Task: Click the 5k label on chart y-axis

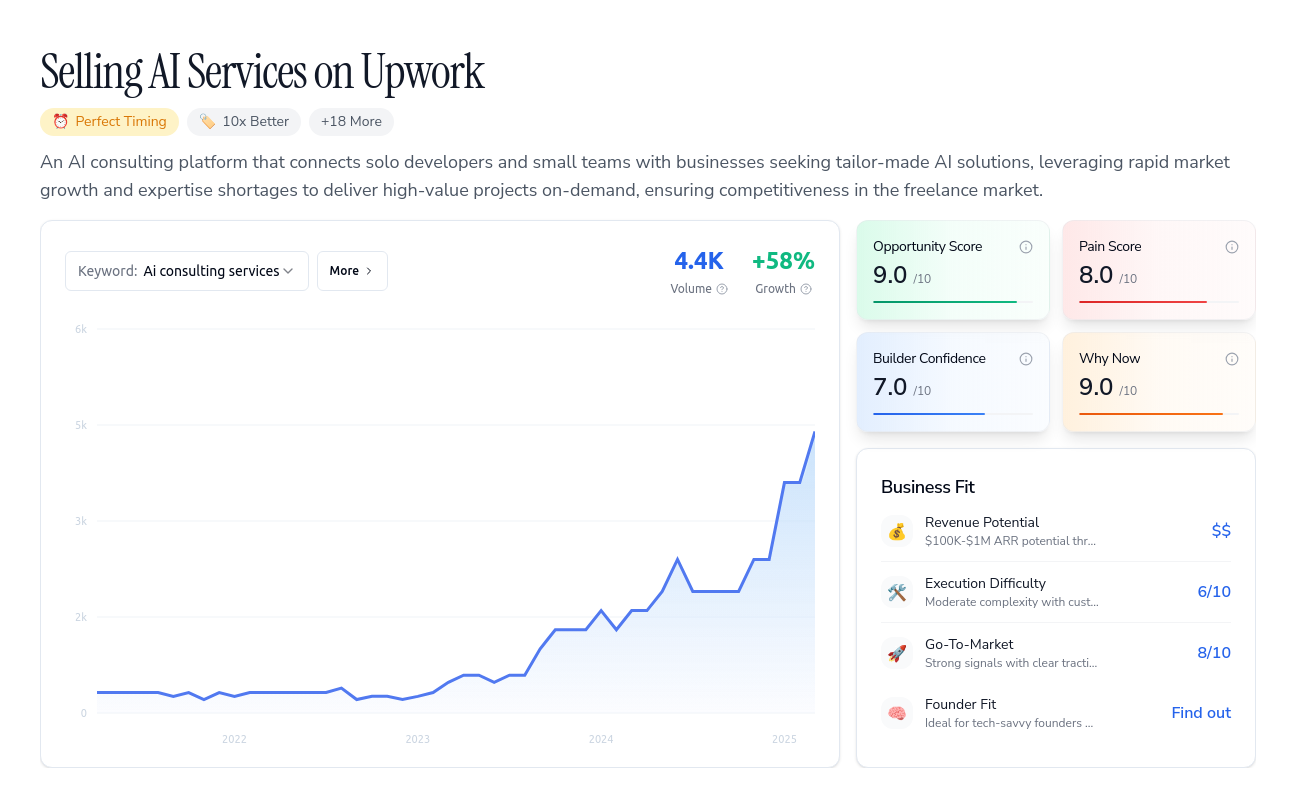Action: [81, 425]
